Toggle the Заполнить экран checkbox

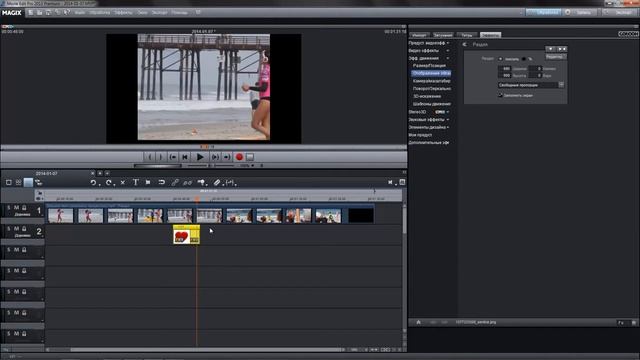click(500, 95)
